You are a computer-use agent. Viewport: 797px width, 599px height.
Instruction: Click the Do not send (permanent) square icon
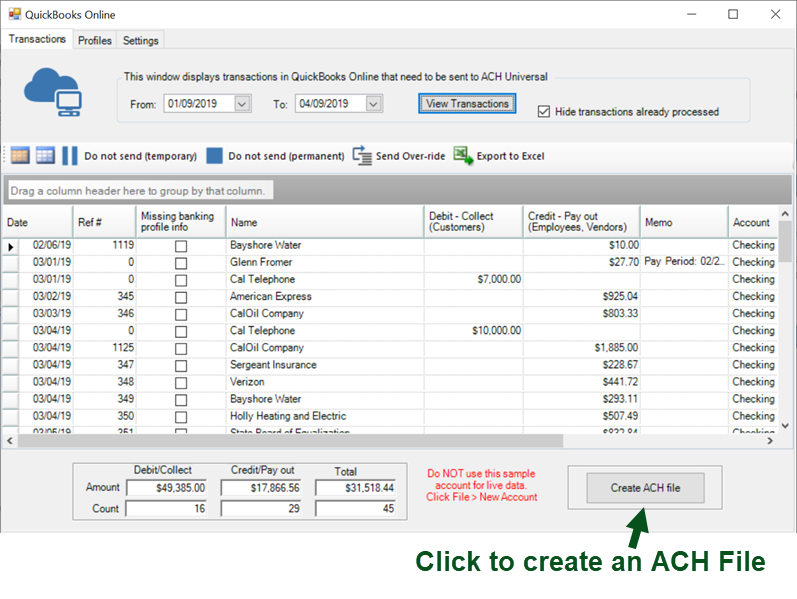pyautogui.click(x=214, y=156)
